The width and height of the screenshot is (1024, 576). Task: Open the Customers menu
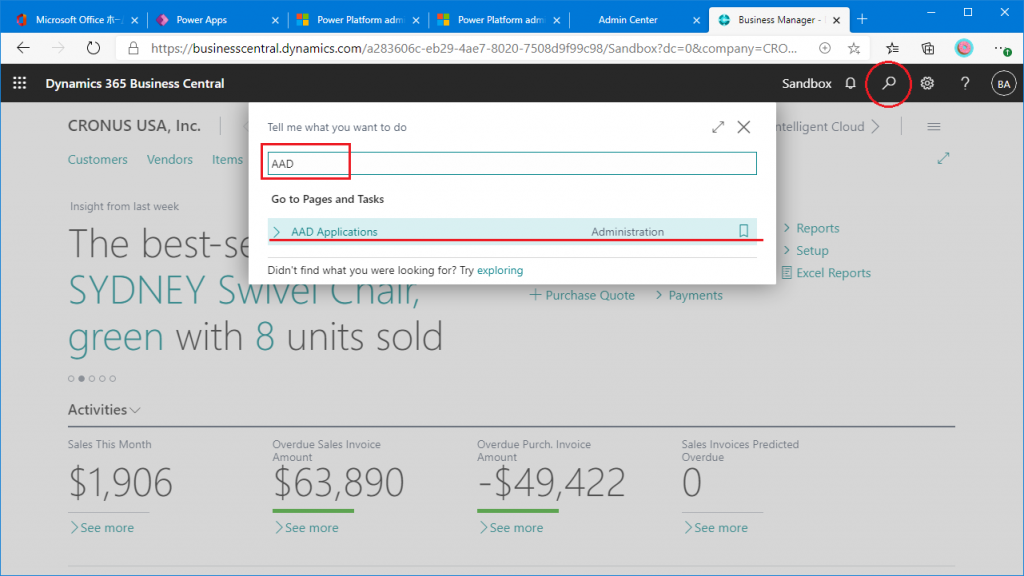coord(98,159)
